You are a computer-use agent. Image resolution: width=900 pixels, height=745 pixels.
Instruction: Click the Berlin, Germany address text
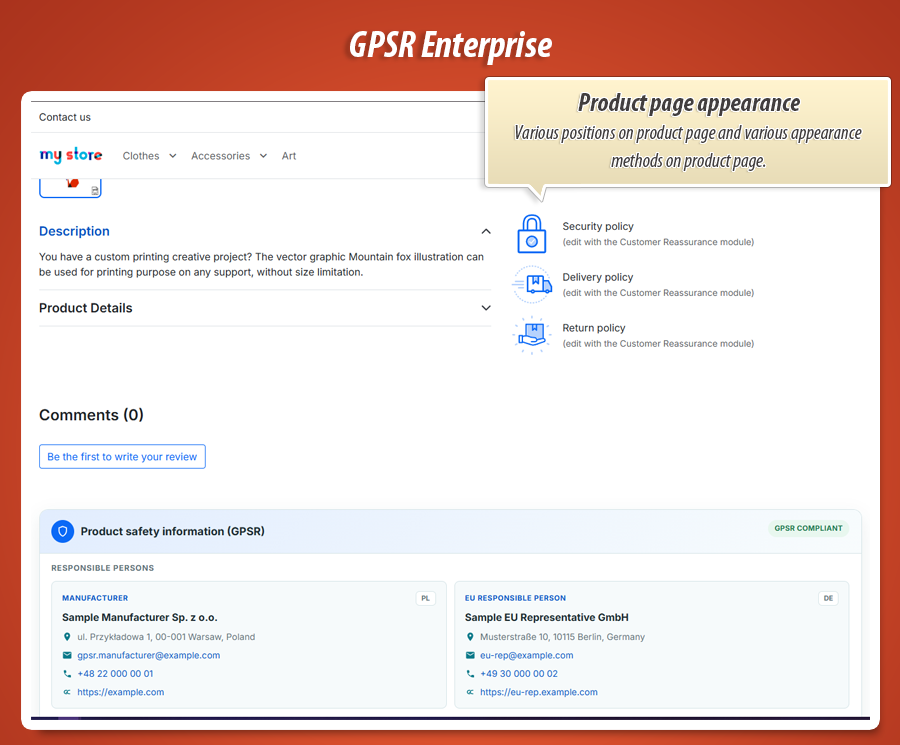[x=562, y=637]
